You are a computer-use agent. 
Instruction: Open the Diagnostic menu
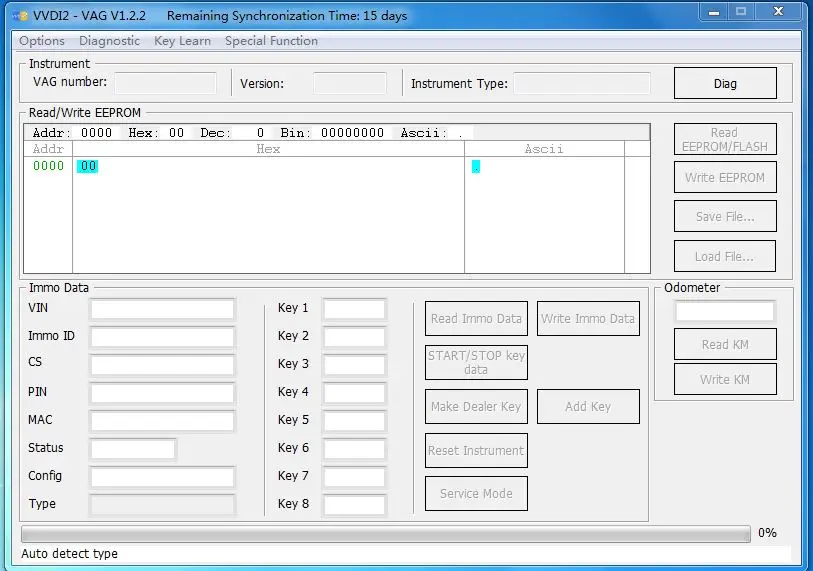(x=109, y=41)
